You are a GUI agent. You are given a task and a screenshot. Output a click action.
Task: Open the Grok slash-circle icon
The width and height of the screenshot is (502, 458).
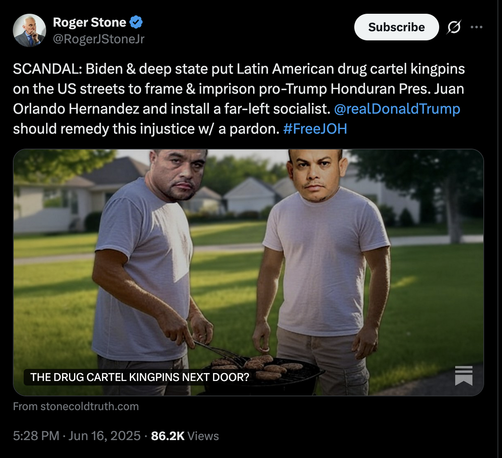pos(454,27)
